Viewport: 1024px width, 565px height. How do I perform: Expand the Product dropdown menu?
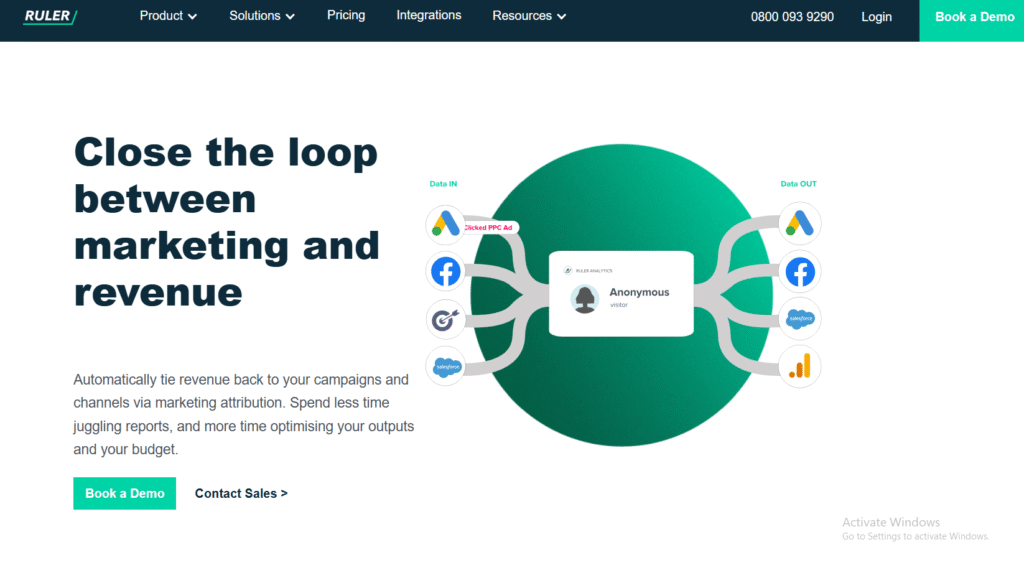[x=168, y=16]
